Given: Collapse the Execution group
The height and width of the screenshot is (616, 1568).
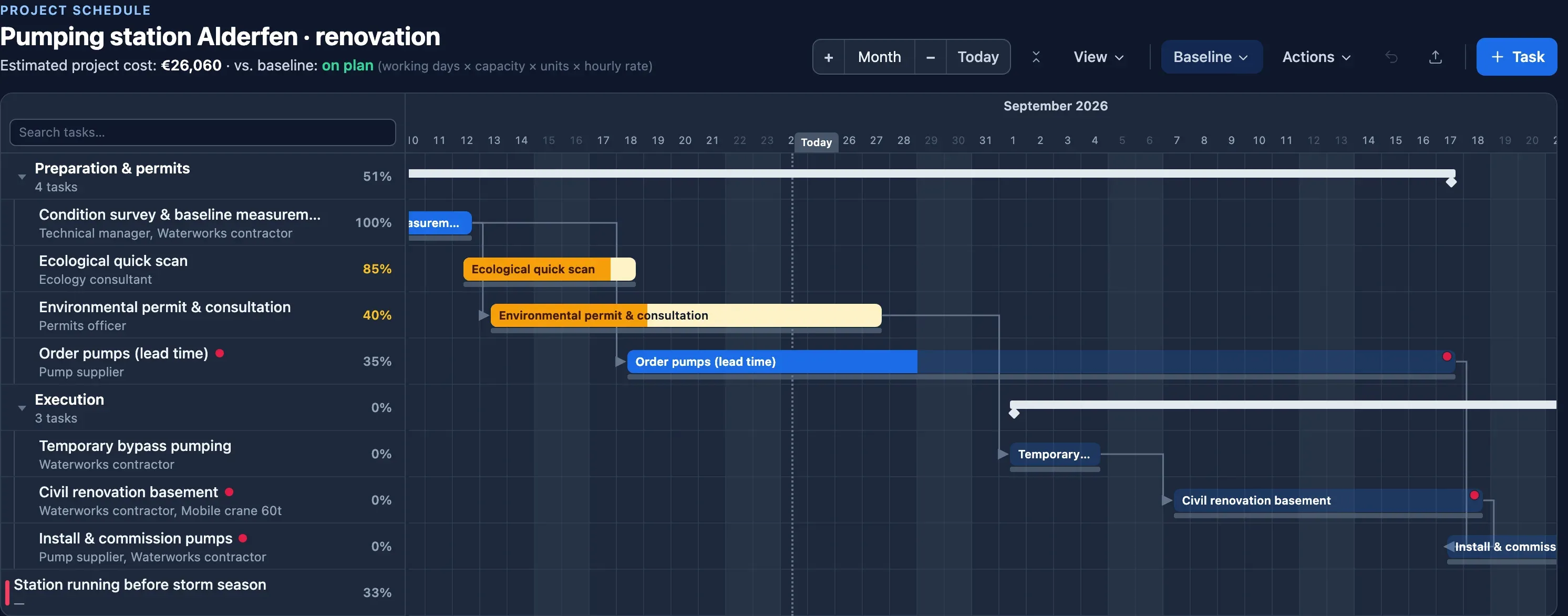Looking at the screenshot, I should 22,408.
